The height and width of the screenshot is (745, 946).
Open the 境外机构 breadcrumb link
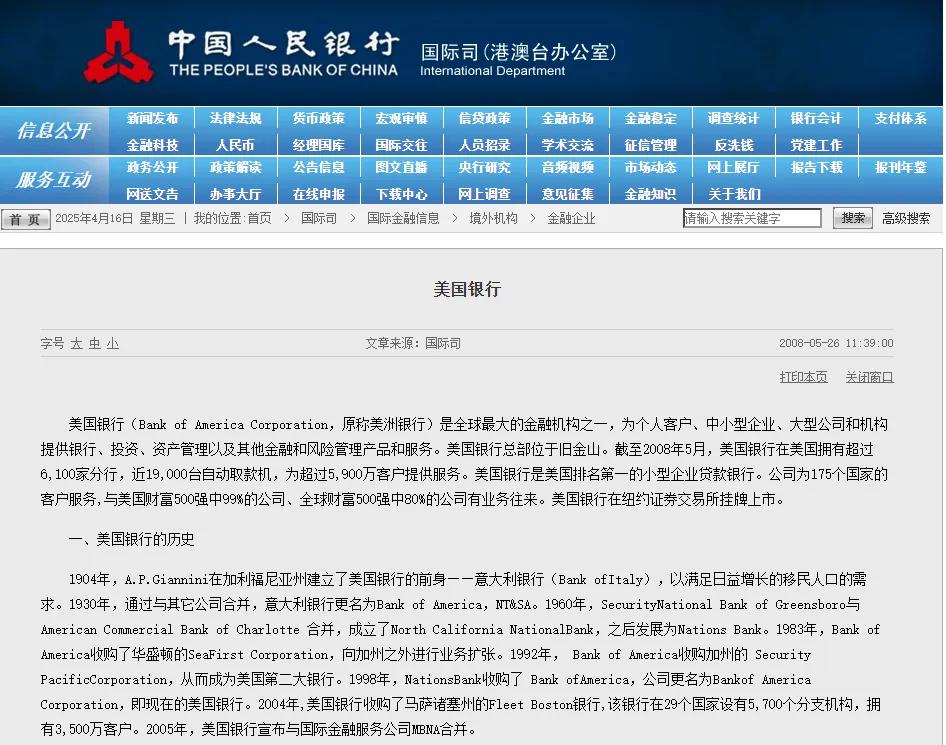point(494,218)
